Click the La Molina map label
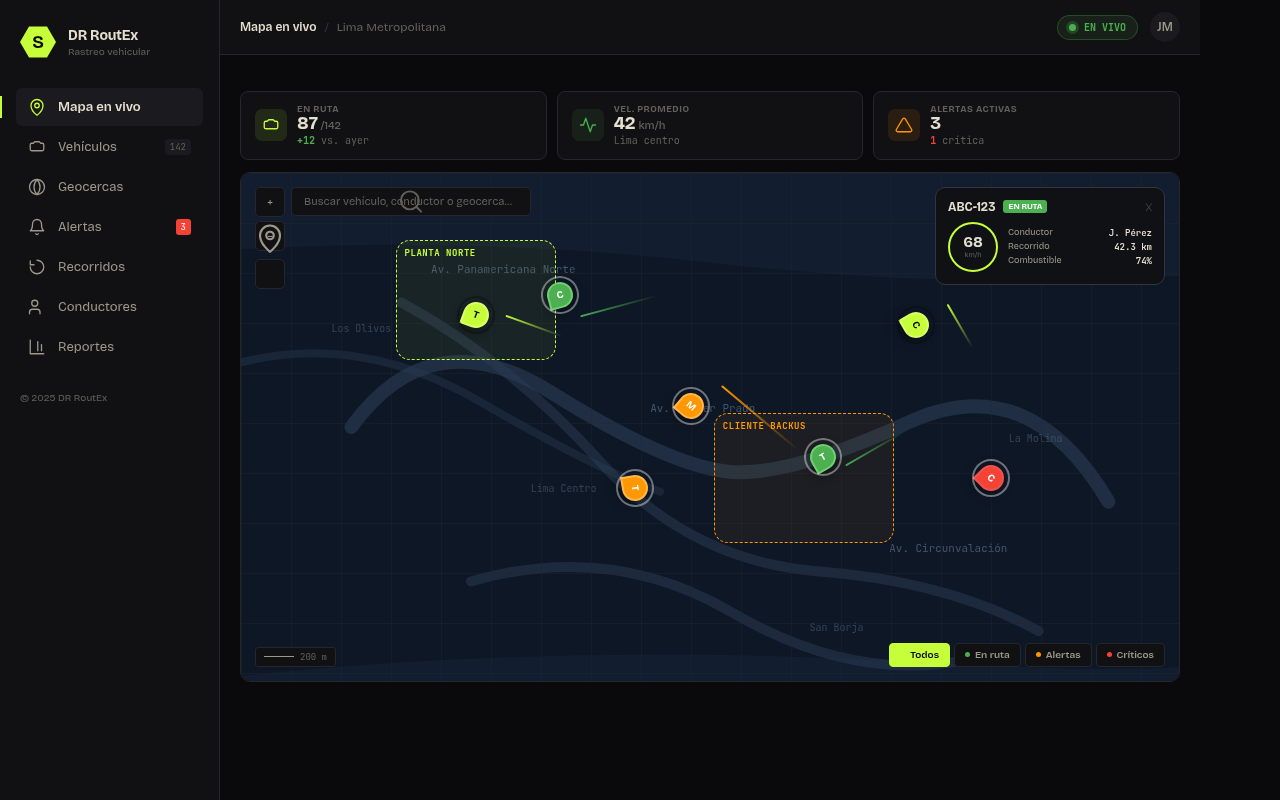 1035,439
